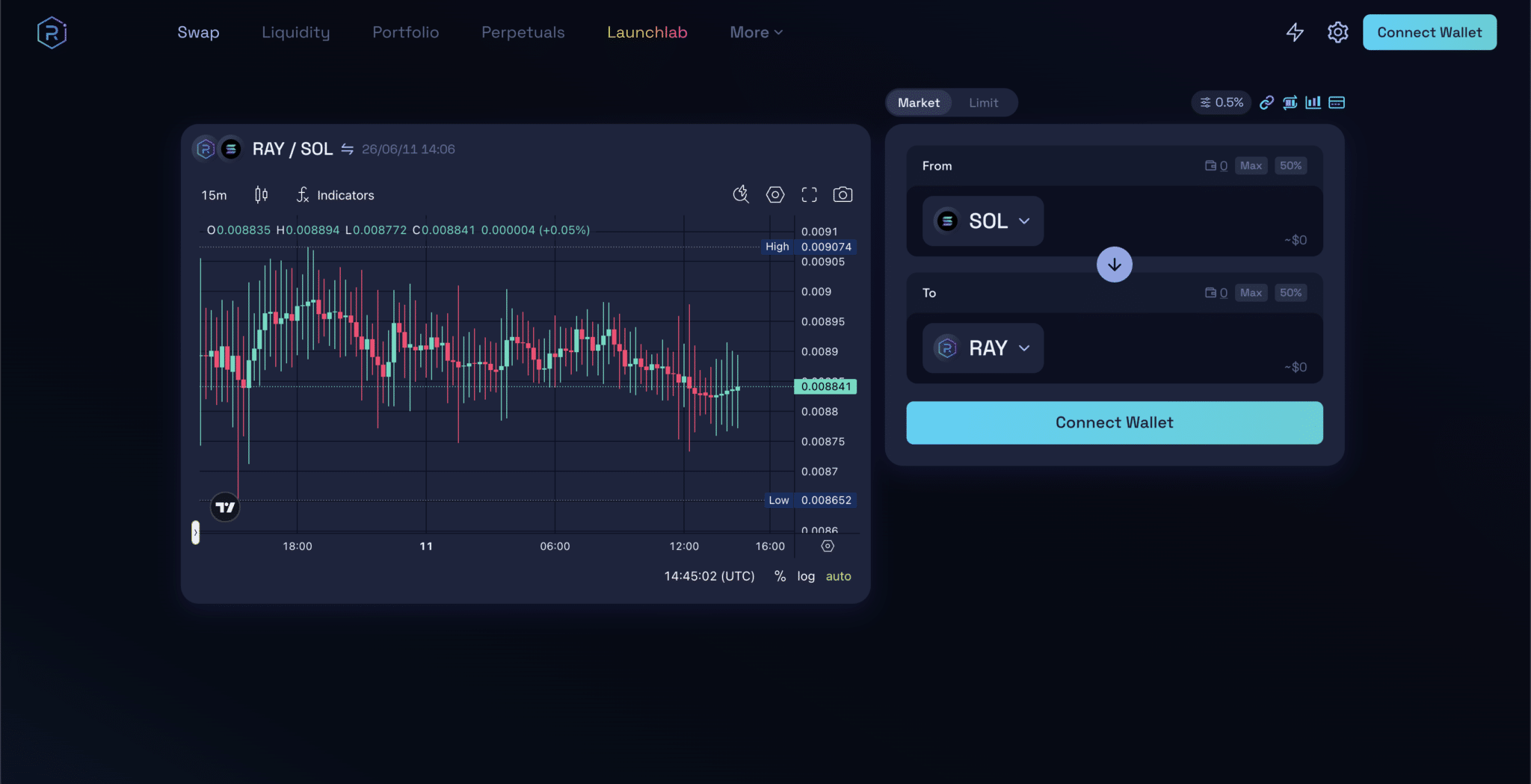The width and height of the screenshot is (1531, 784).
Task: Click Max in From section
Action: pyautogui.click(x=1251, y=166)
